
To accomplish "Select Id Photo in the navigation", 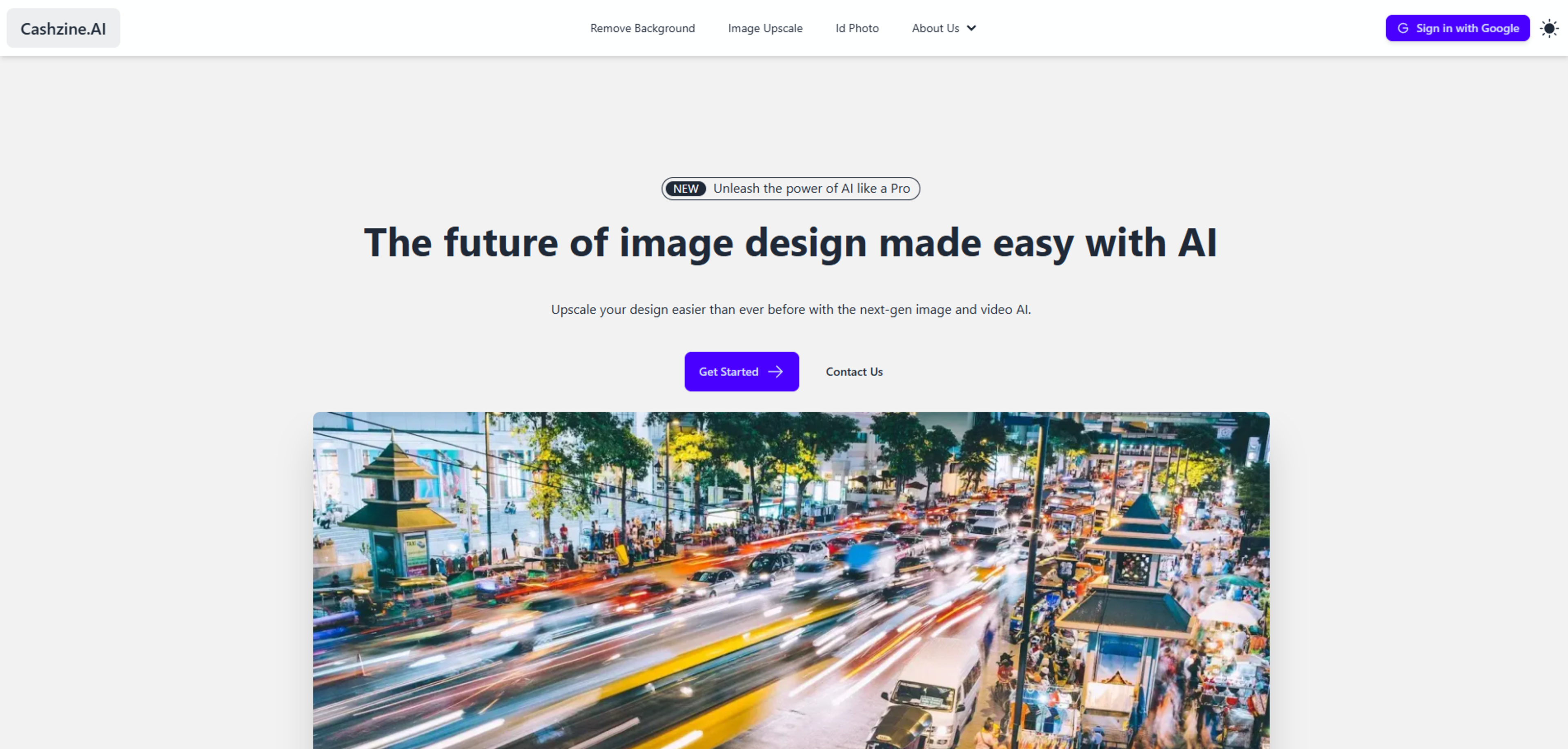I will pyautogui.click(x=856, y=28).
